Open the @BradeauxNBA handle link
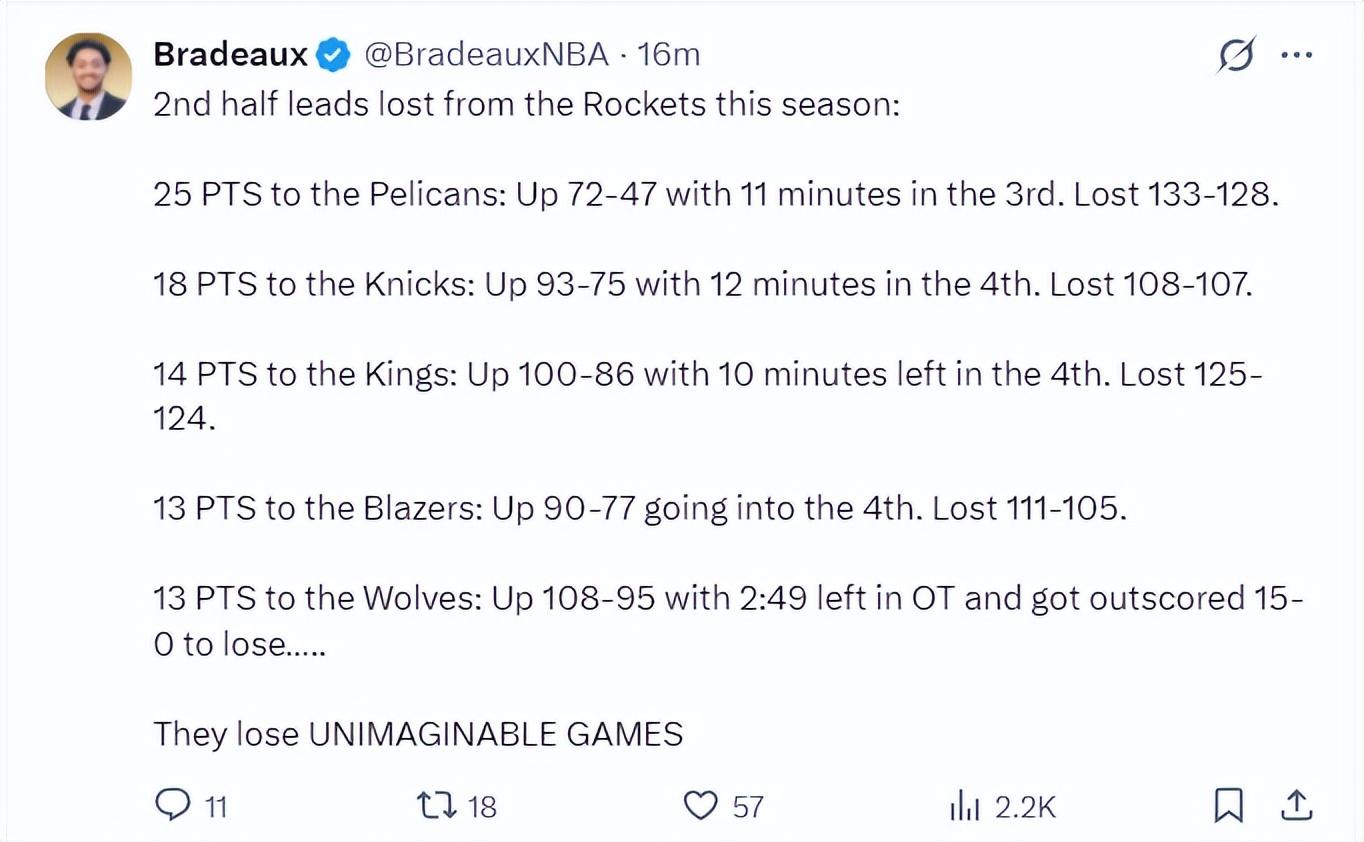This screenshot has width=1364, height=842. pyautogui.click(x=486, y=55)
